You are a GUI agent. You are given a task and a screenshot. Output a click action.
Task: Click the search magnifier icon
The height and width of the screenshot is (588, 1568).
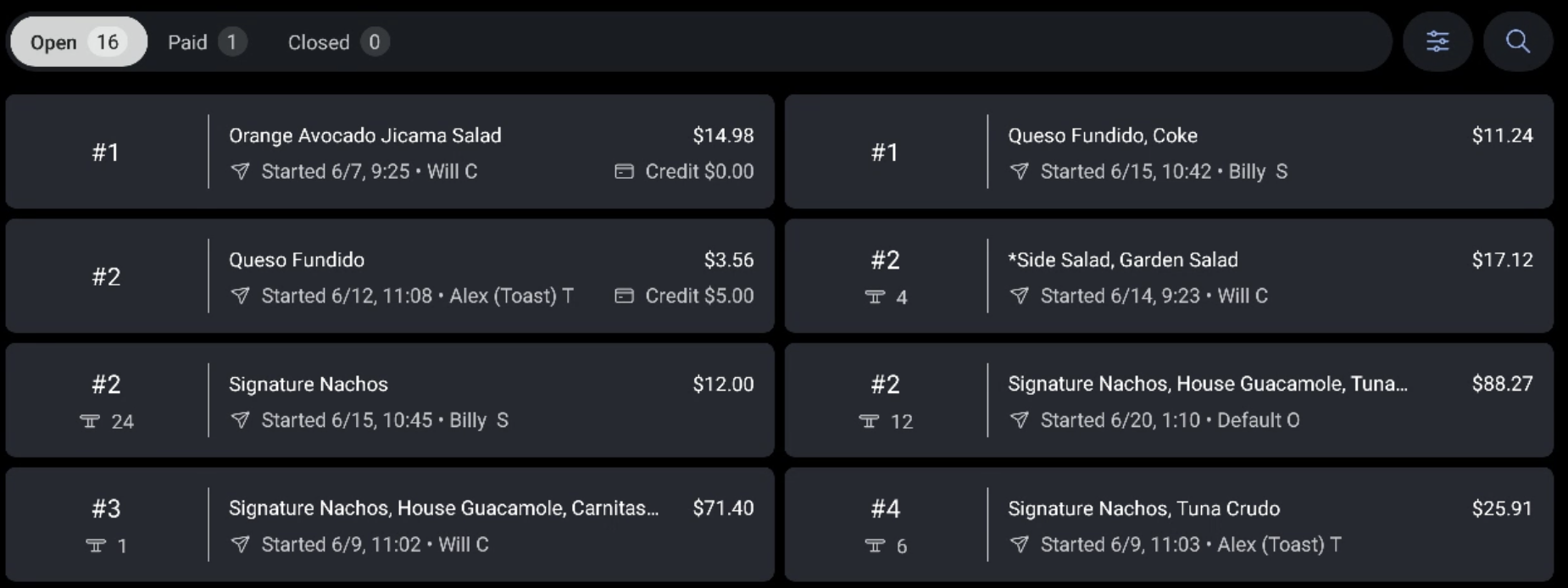(1517, 41)
